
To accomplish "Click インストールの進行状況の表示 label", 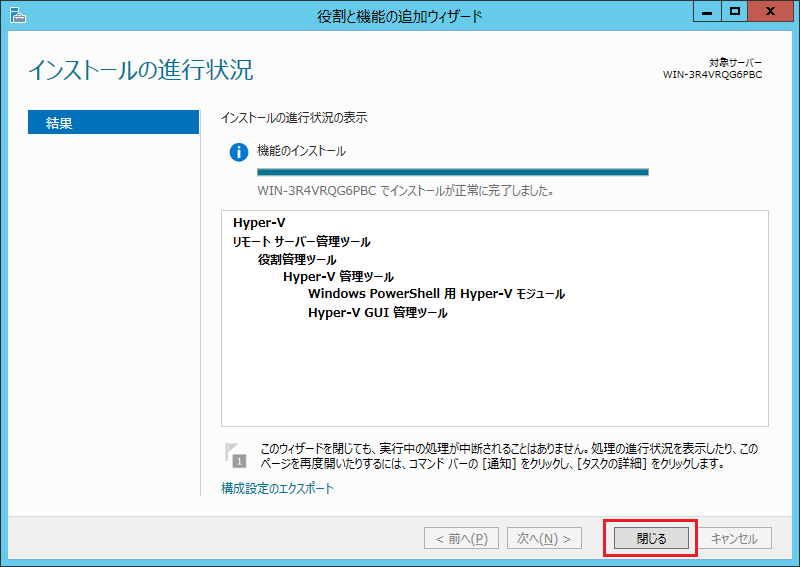I will click(294, 118).
